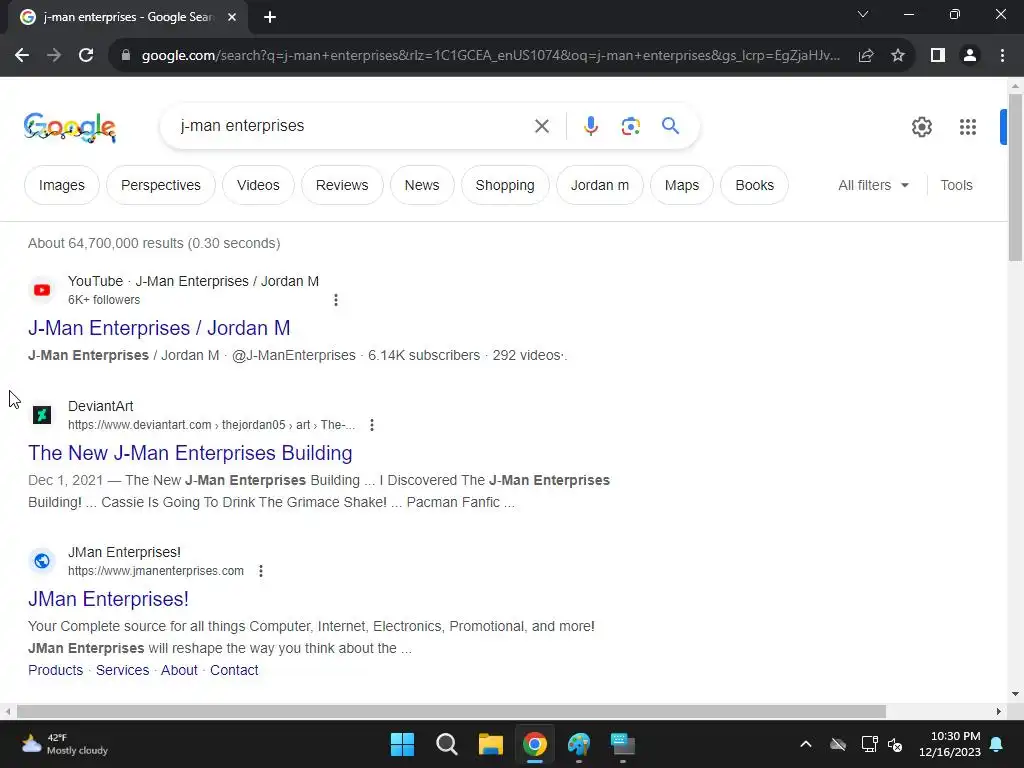Viewport: 1024px width, 768px height.
Task: Submit search with the magnifier icon
Action: click(x=670, y=125)
